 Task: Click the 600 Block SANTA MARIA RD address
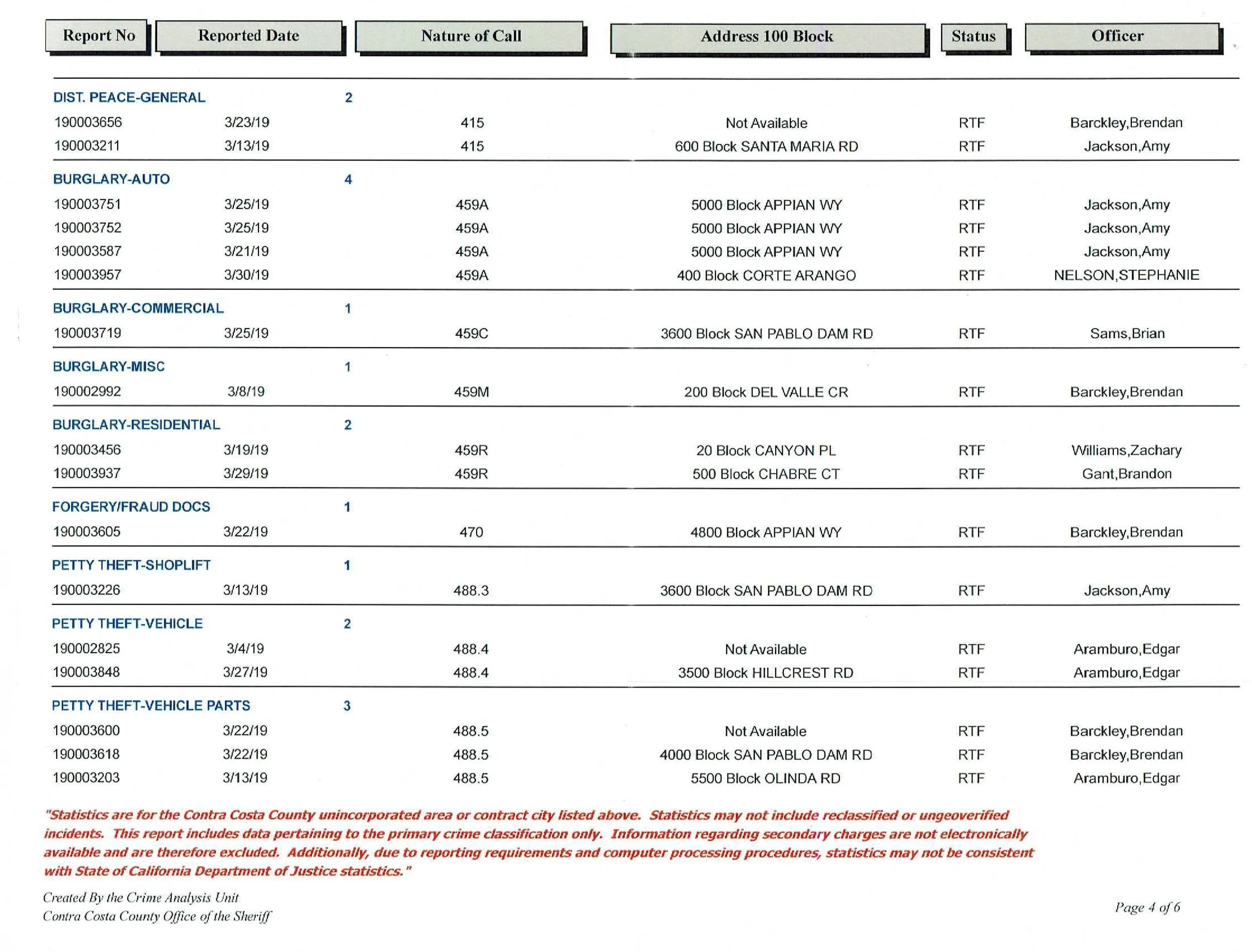click(766, 147)
